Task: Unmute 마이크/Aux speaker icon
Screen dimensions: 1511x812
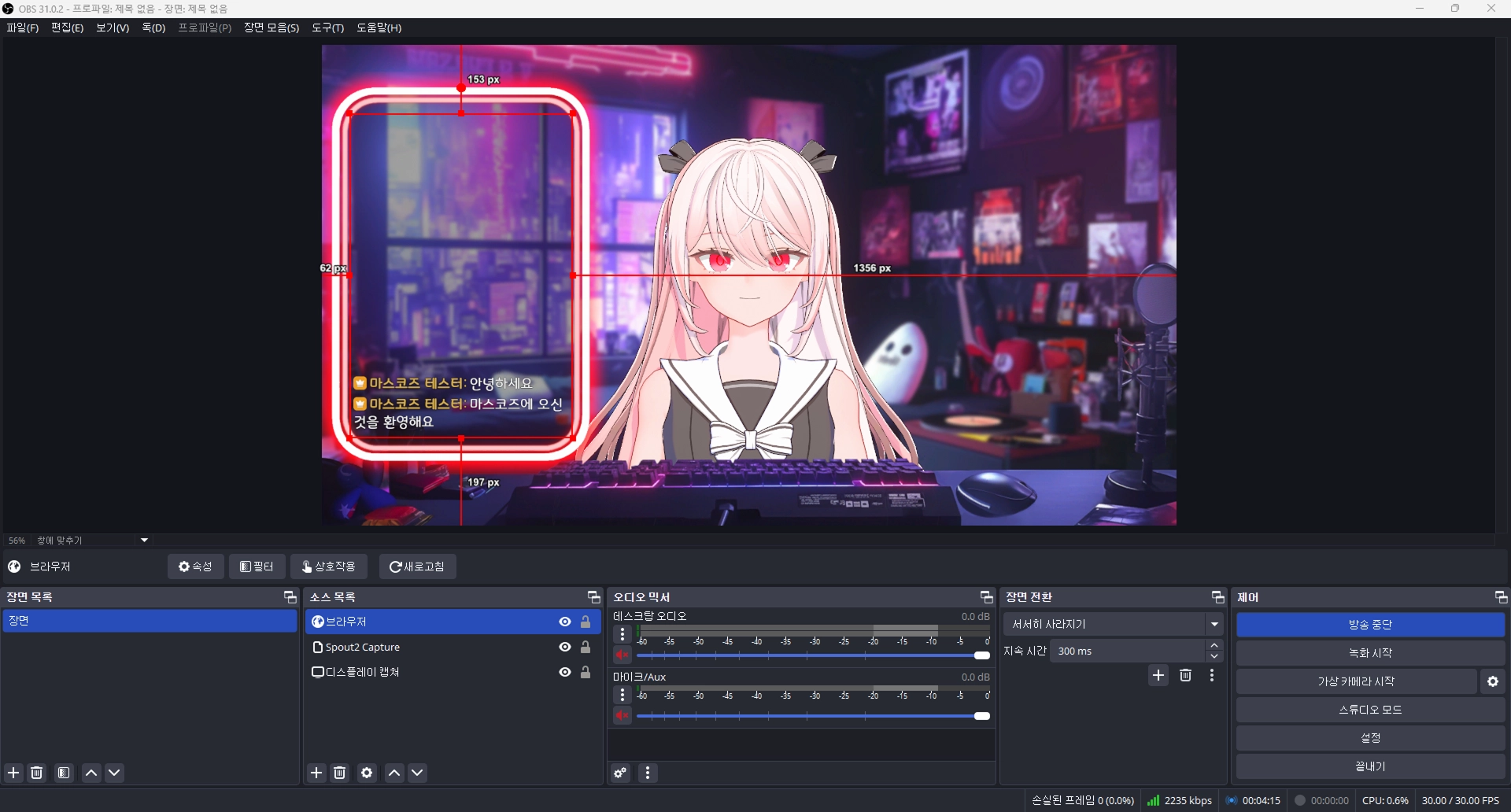Action: pyautogui.click(x=623, y=715)
